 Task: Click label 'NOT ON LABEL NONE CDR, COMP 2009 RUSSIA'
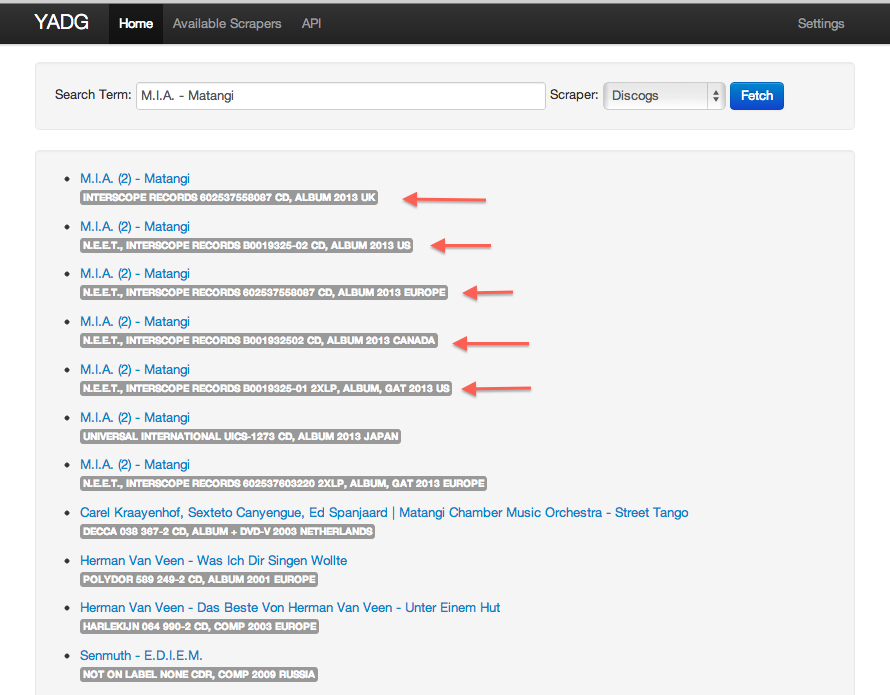[199, 674]
